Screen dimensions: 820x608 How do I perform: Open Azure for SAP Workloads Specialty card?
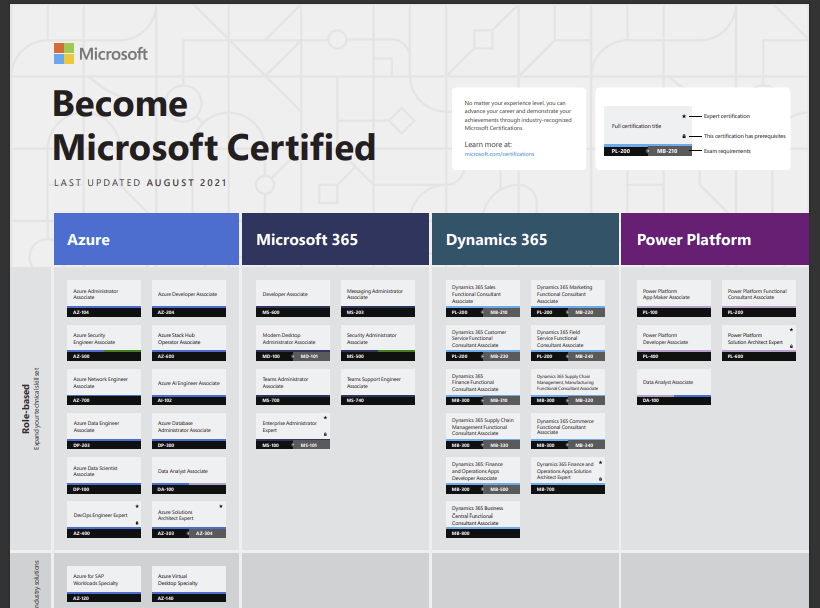(x=104, y=584)
